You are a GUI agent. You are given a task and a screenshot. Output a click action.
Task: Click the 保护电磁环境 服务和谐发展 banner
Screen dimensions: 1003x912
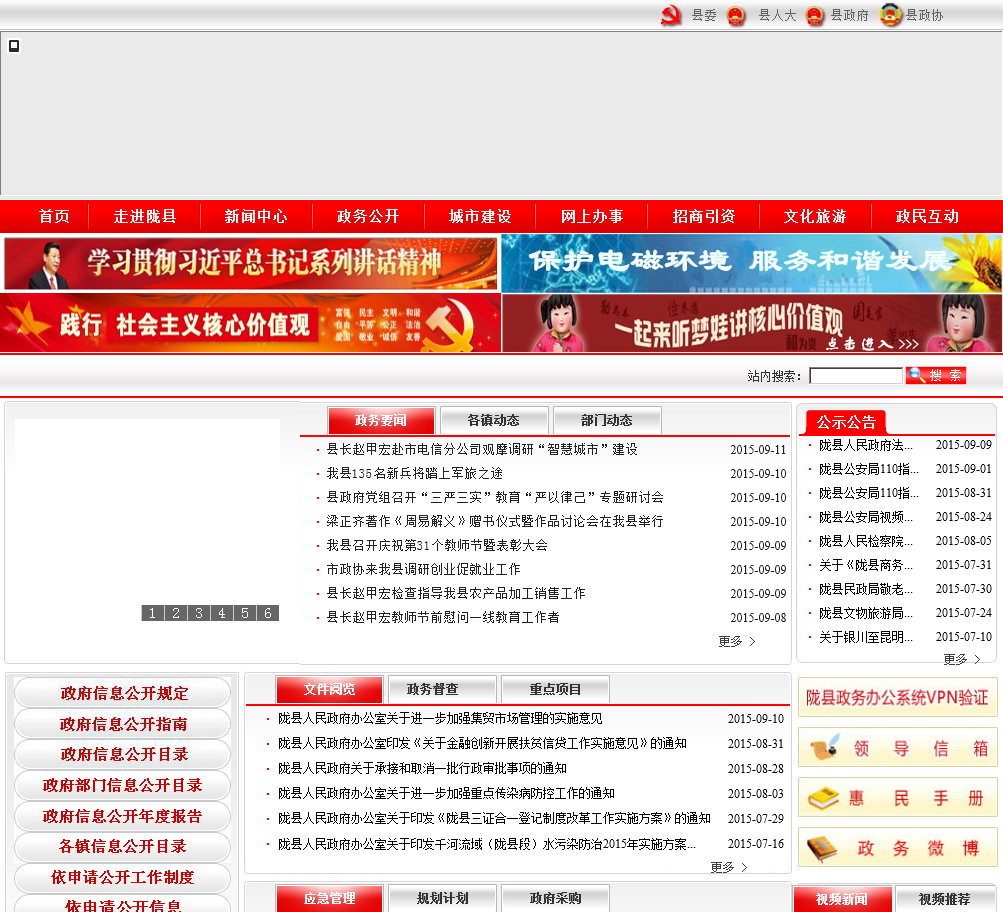coord(752,263)
